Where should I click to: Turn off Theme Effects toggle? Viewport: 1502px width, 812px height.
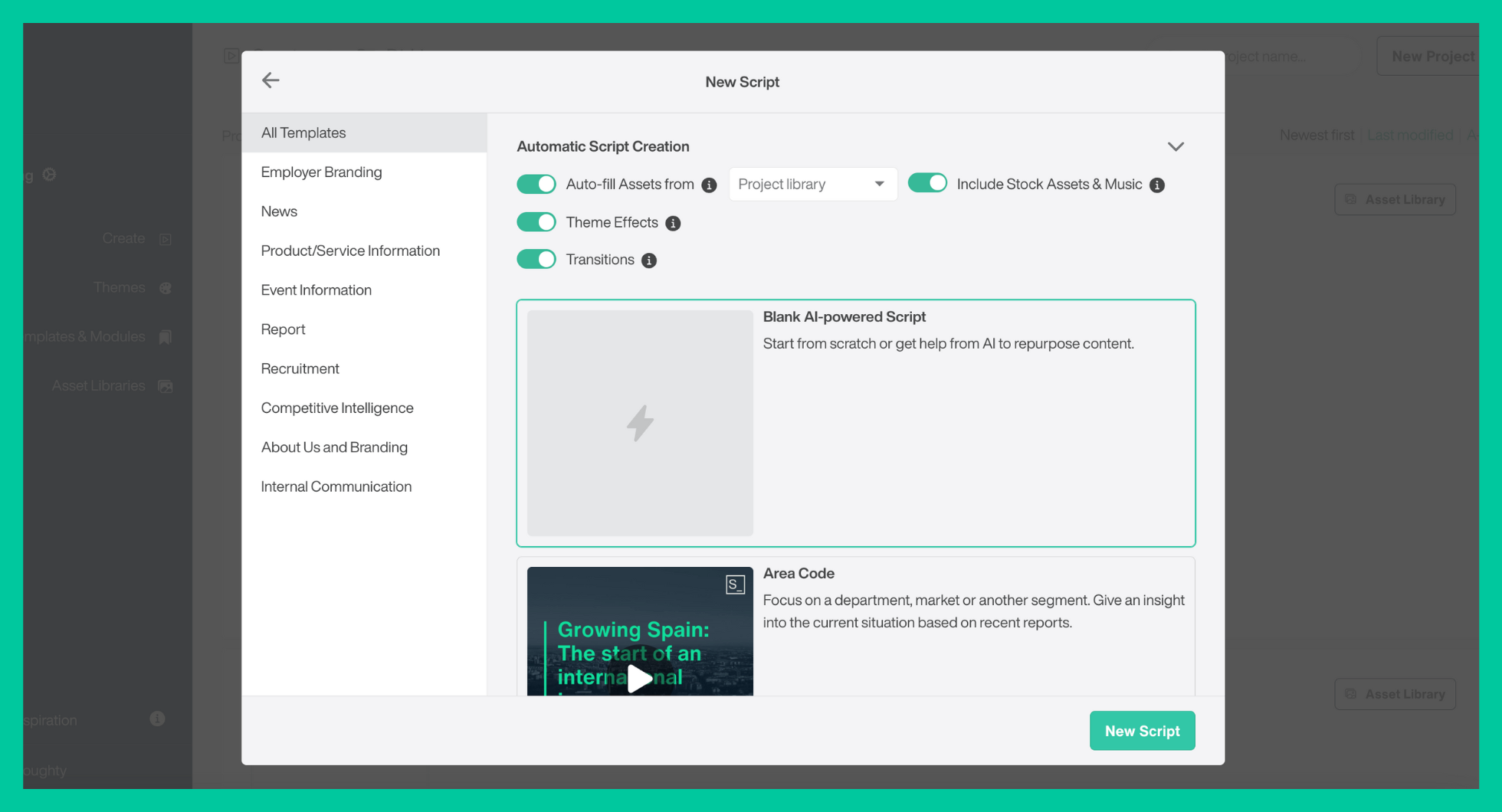click(536, 222)
